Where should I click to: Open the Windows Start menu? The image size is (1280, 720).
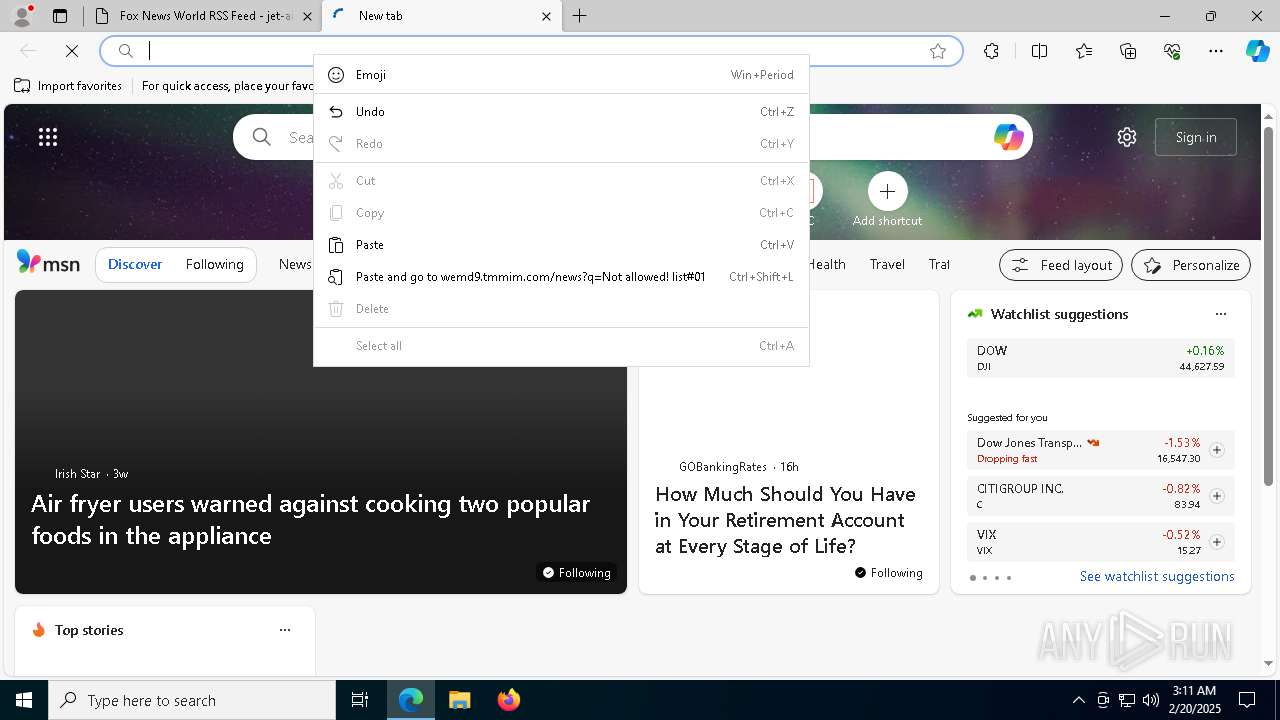click(24, 700)
